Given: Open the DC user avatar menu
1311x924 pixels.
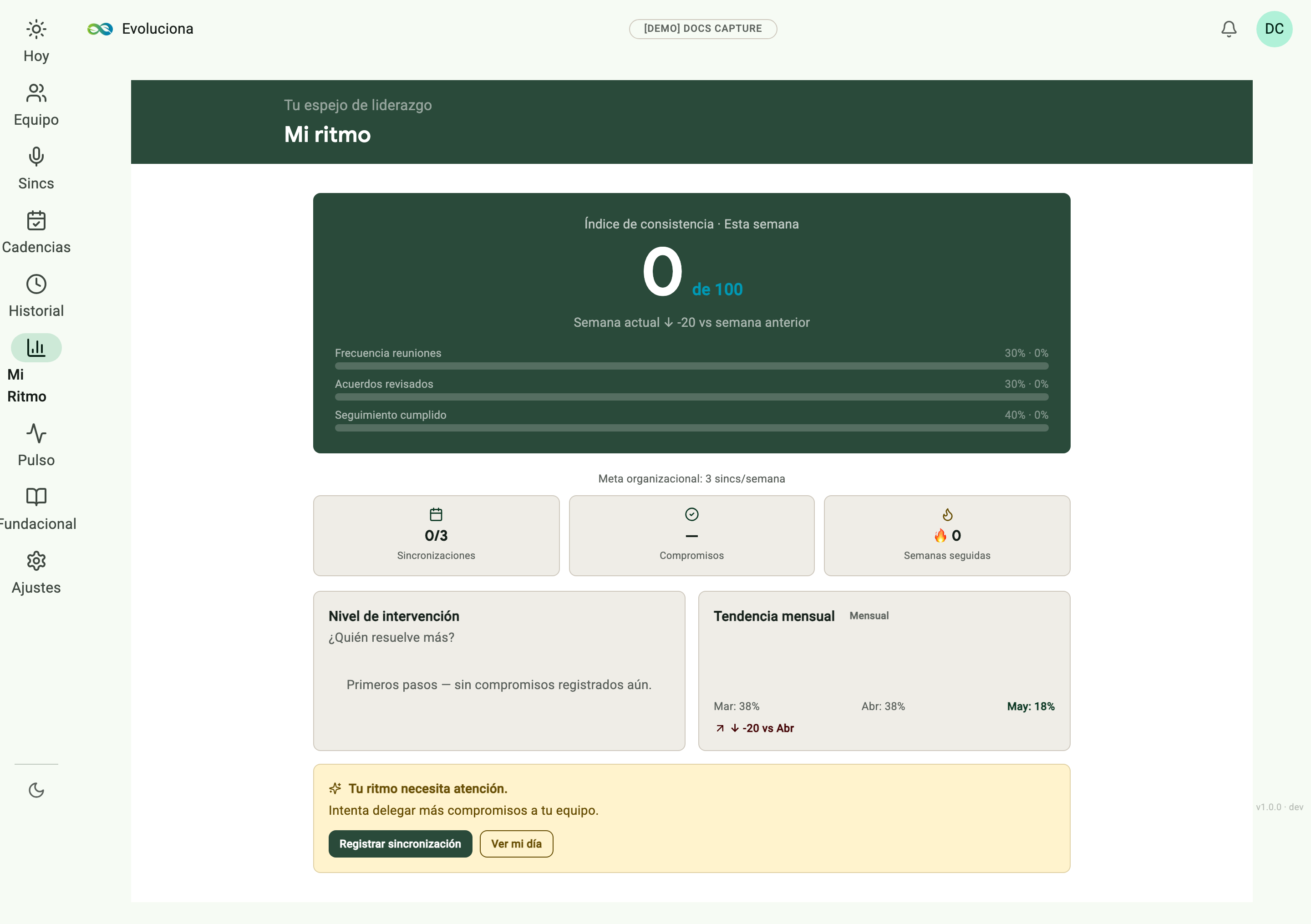Looking at the screenshot, I should point(1274,29).
